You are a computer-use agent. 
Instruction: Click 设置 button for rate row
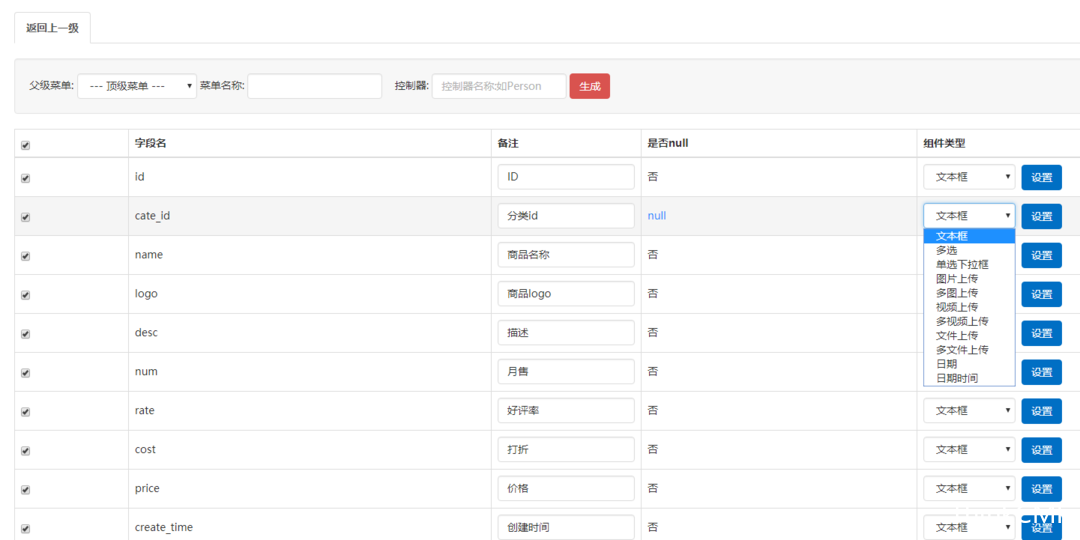(x=1041, y=411)
